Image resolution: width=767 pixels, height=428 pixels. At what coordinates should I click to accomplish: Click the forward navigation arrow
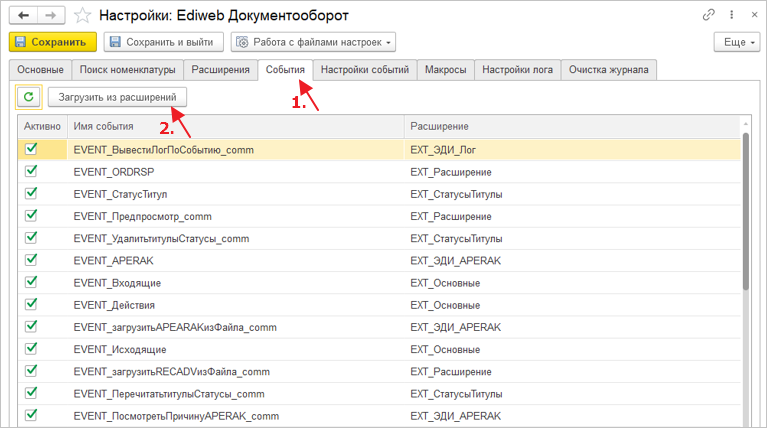tap(51, 15)
